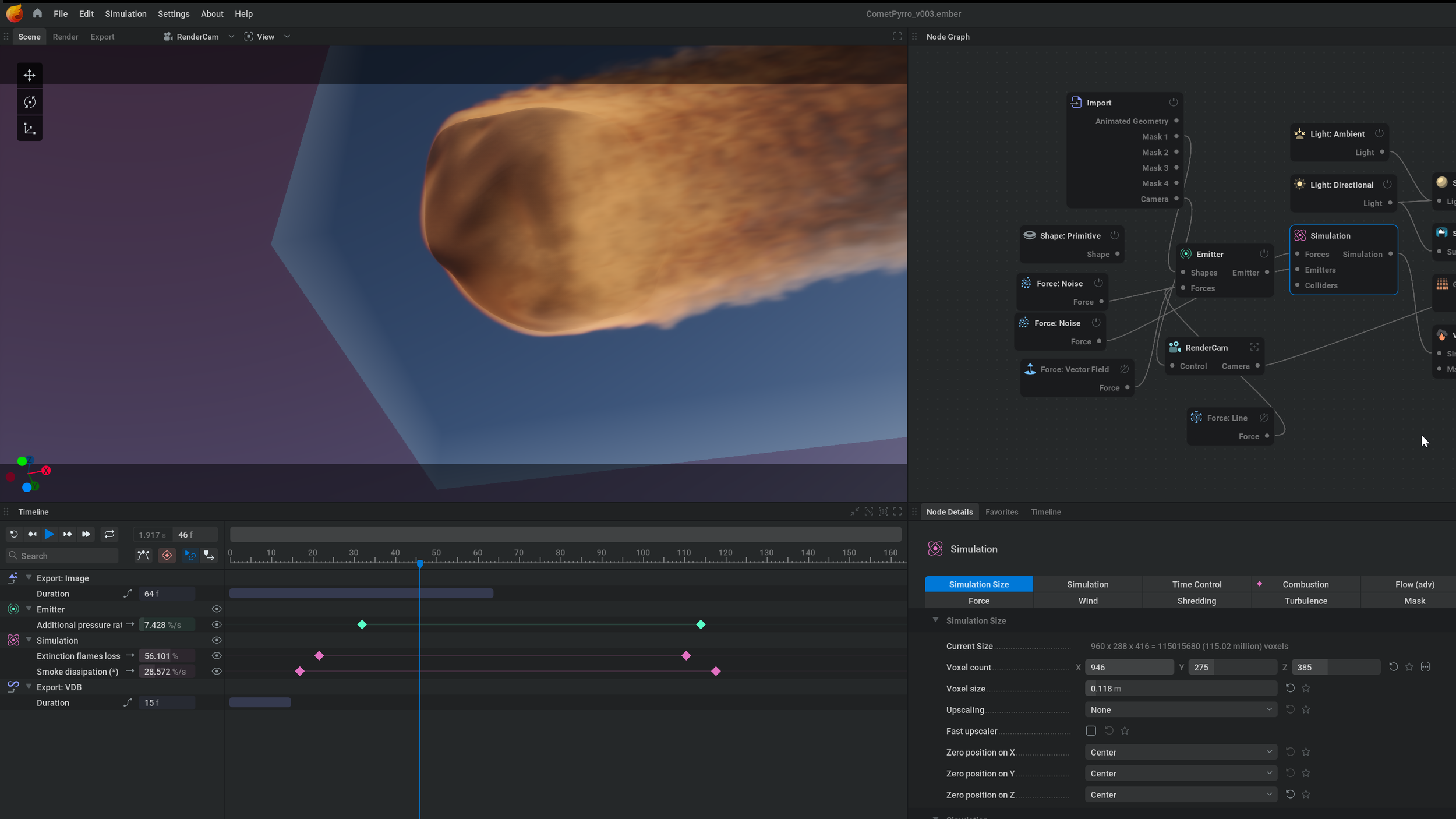Toggle the red keyframe recording button

tap(167, 555)
